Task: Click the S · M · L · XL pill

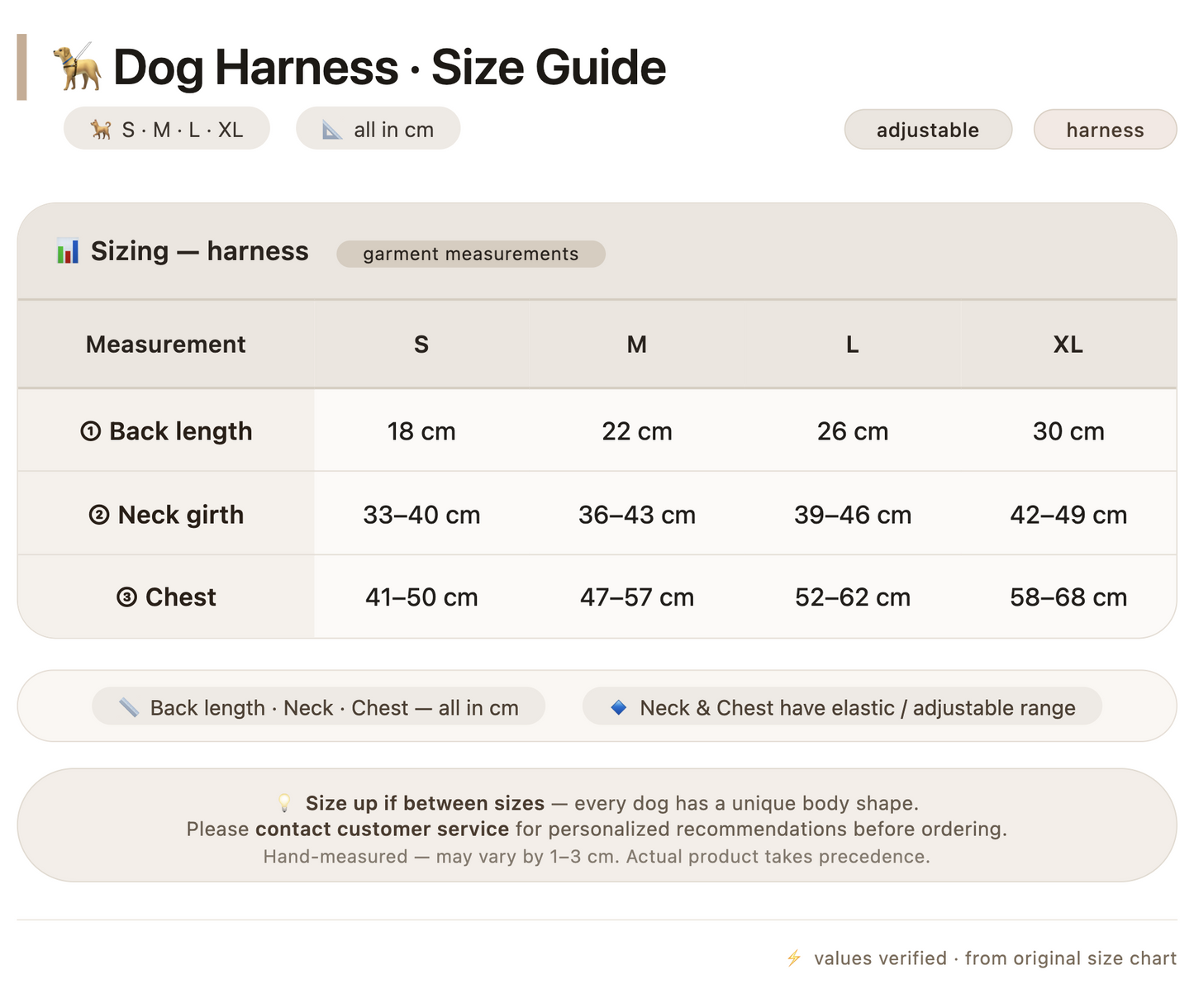Action: 167,129
